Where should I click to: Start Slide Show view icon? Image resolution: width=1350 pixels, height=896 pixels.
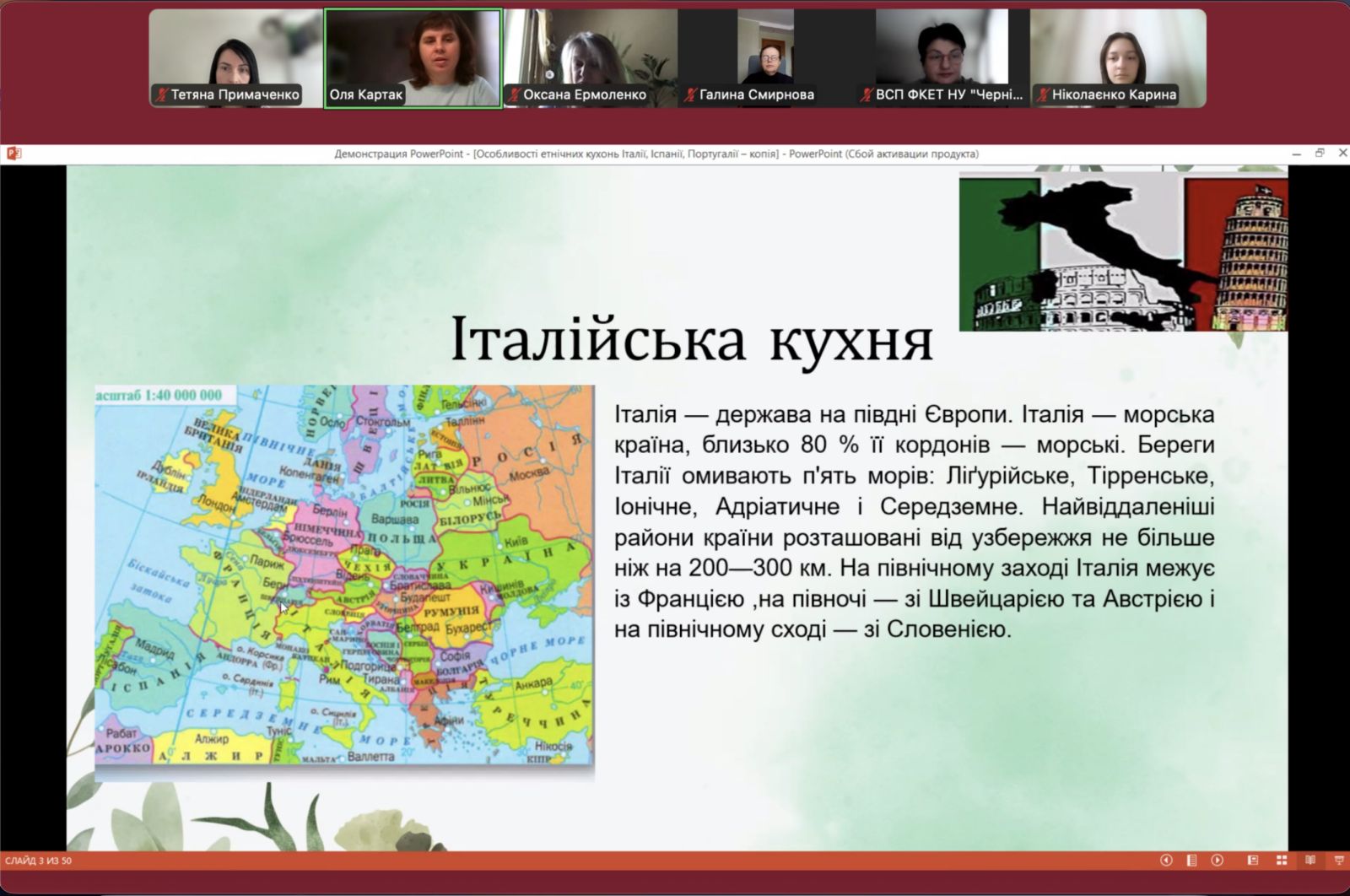[1338, 861]
